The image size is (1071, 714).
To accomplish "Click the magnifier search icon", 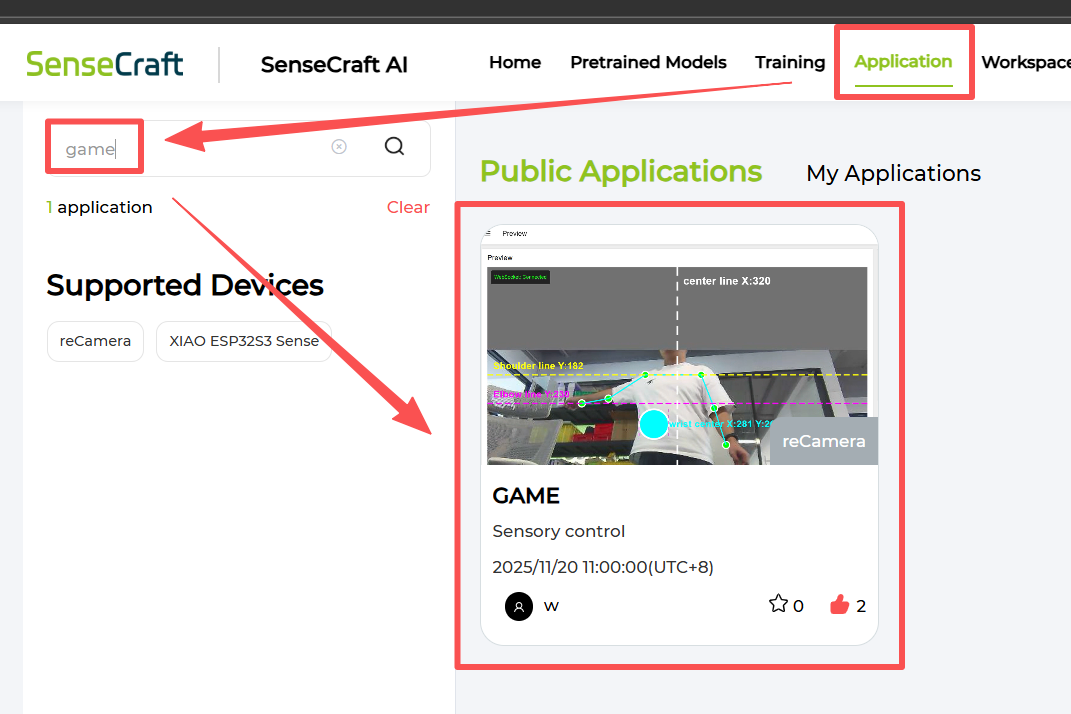I will click(394, 147).
